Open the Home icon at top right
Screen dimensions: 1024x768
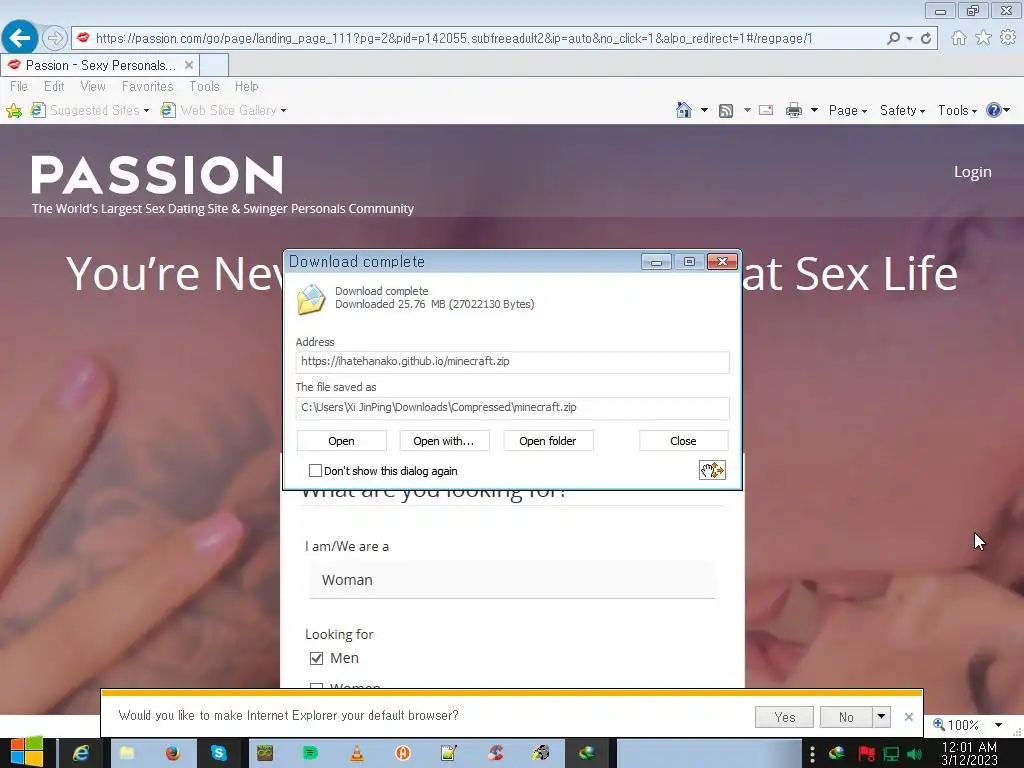[x=959, y=38]
